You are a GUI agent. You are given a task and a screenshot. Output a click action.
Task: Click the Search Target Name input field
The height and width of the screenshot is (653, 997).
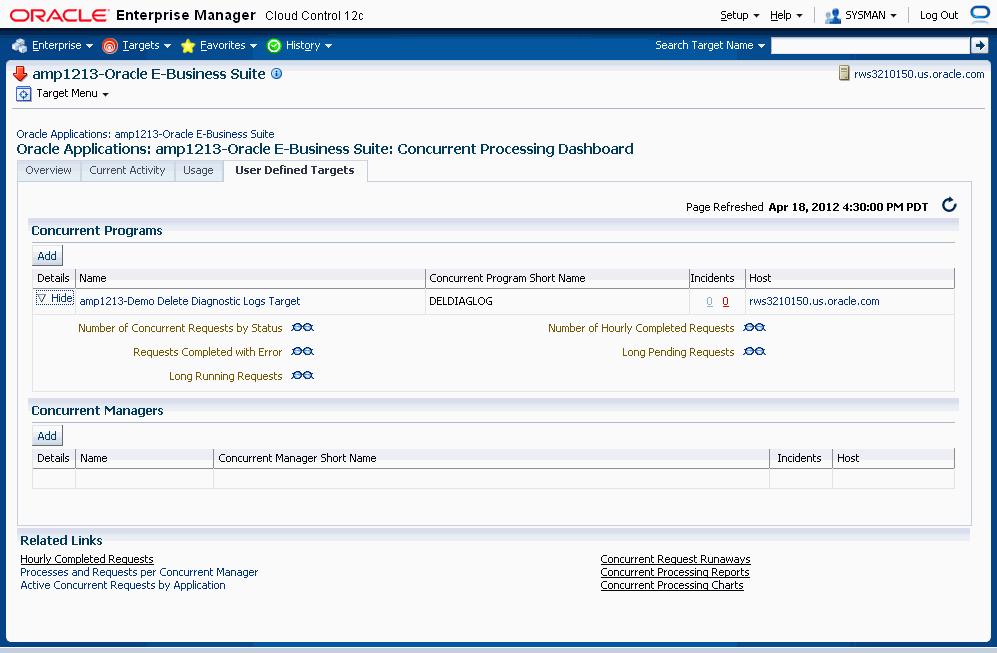click(870, 45)
